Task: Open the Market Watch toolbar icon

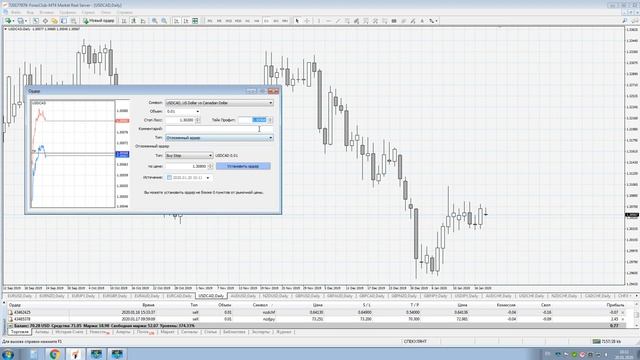Action: pyautogui.click(x=36, y=21)
